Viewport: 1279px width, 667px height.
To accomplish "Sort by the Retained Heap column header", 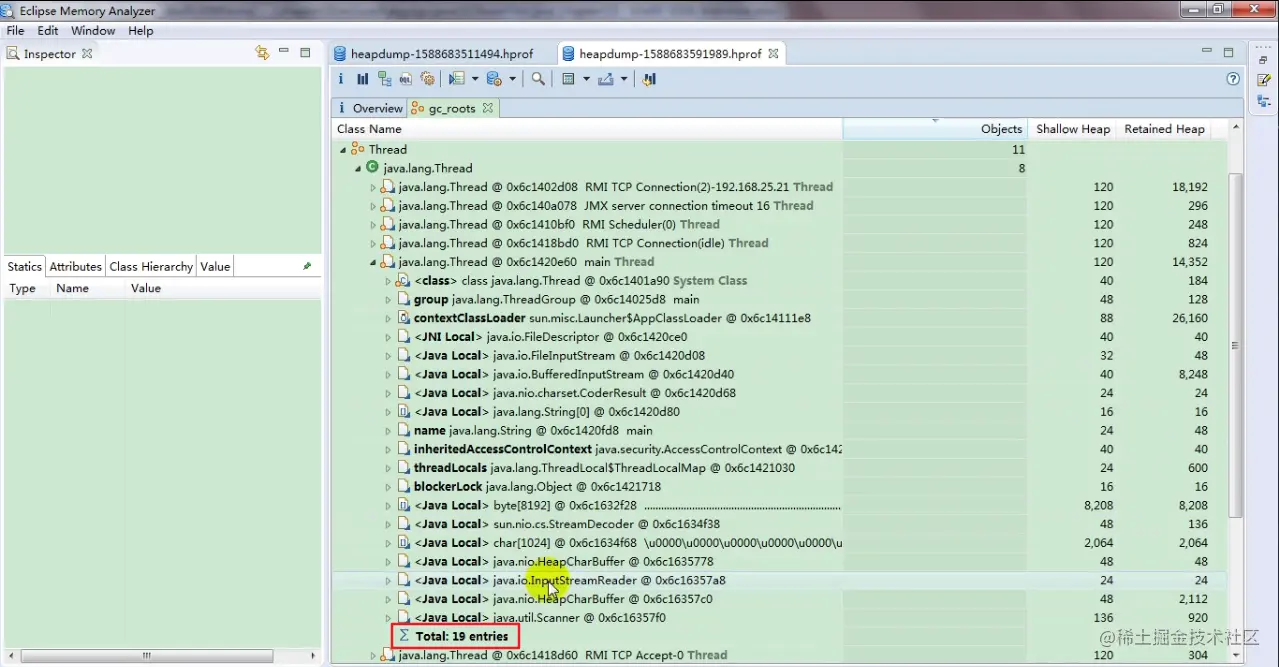I will click(1164, 129).
